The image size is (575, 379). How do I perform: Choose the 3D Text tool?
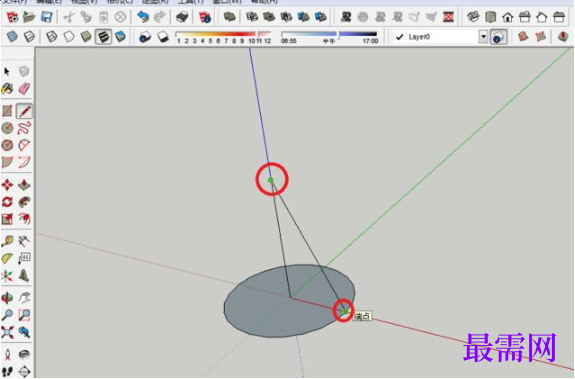tap(24, 275)
